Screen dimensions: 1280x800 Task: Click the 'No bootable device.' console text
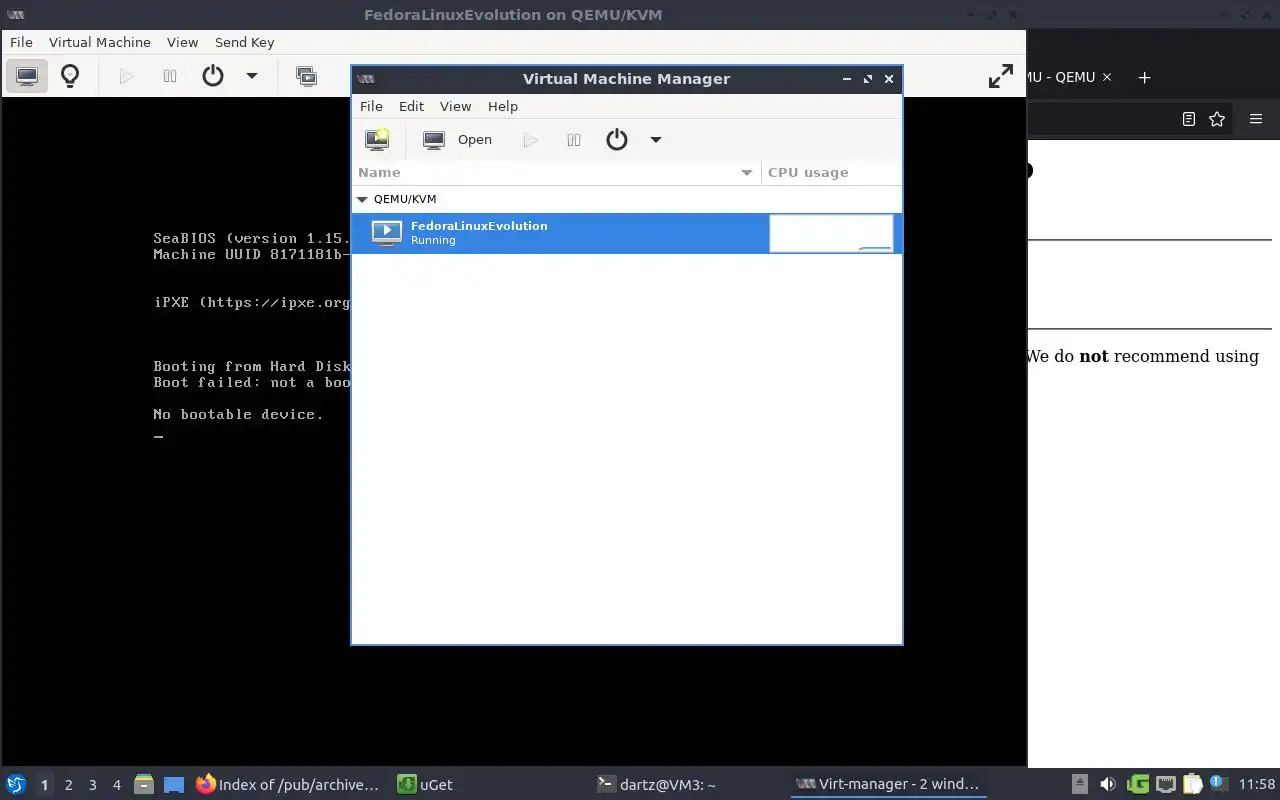click(x=238, y=414)
